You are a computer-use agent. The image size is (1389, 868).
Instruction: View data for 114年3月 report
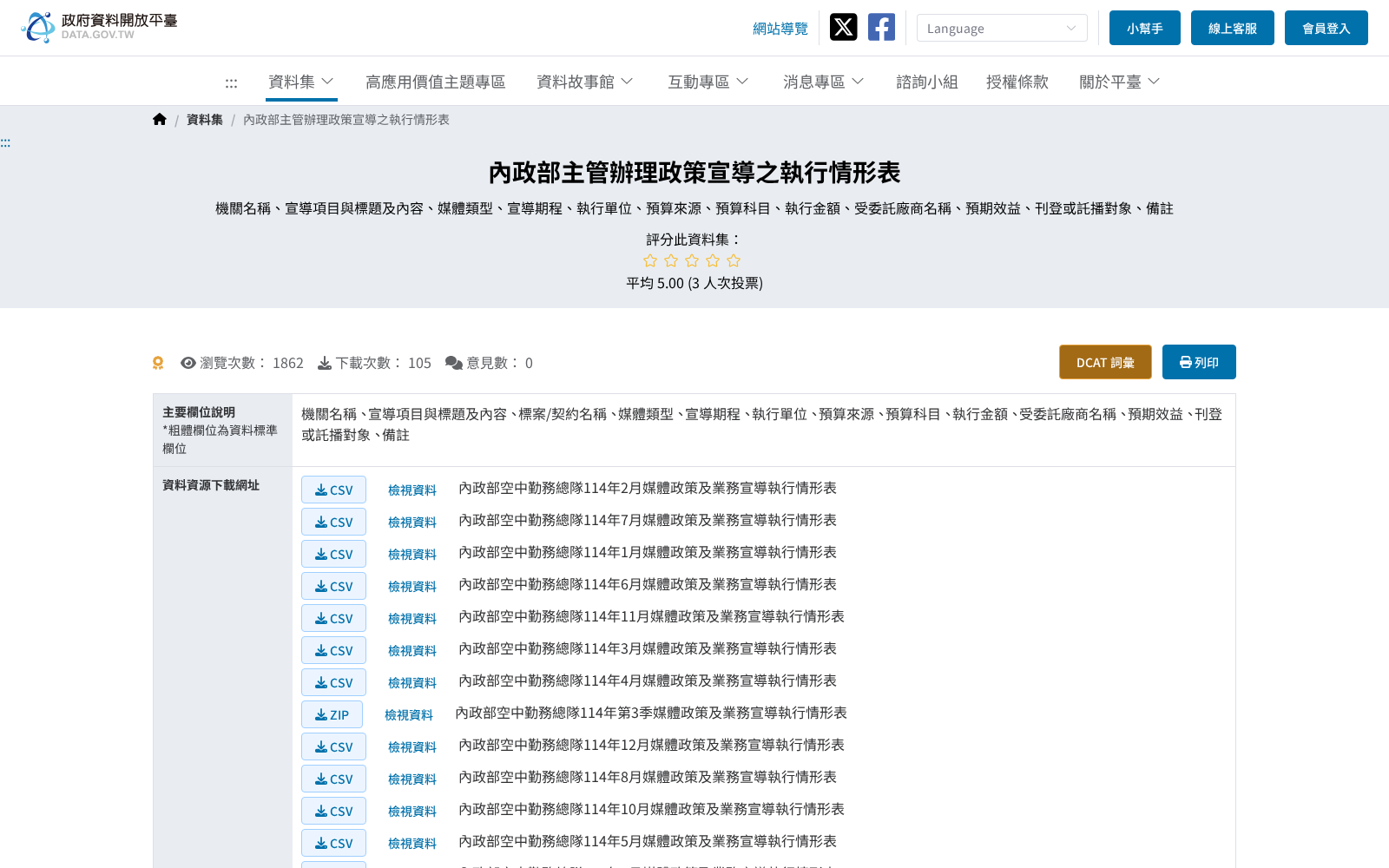point(412,651)
